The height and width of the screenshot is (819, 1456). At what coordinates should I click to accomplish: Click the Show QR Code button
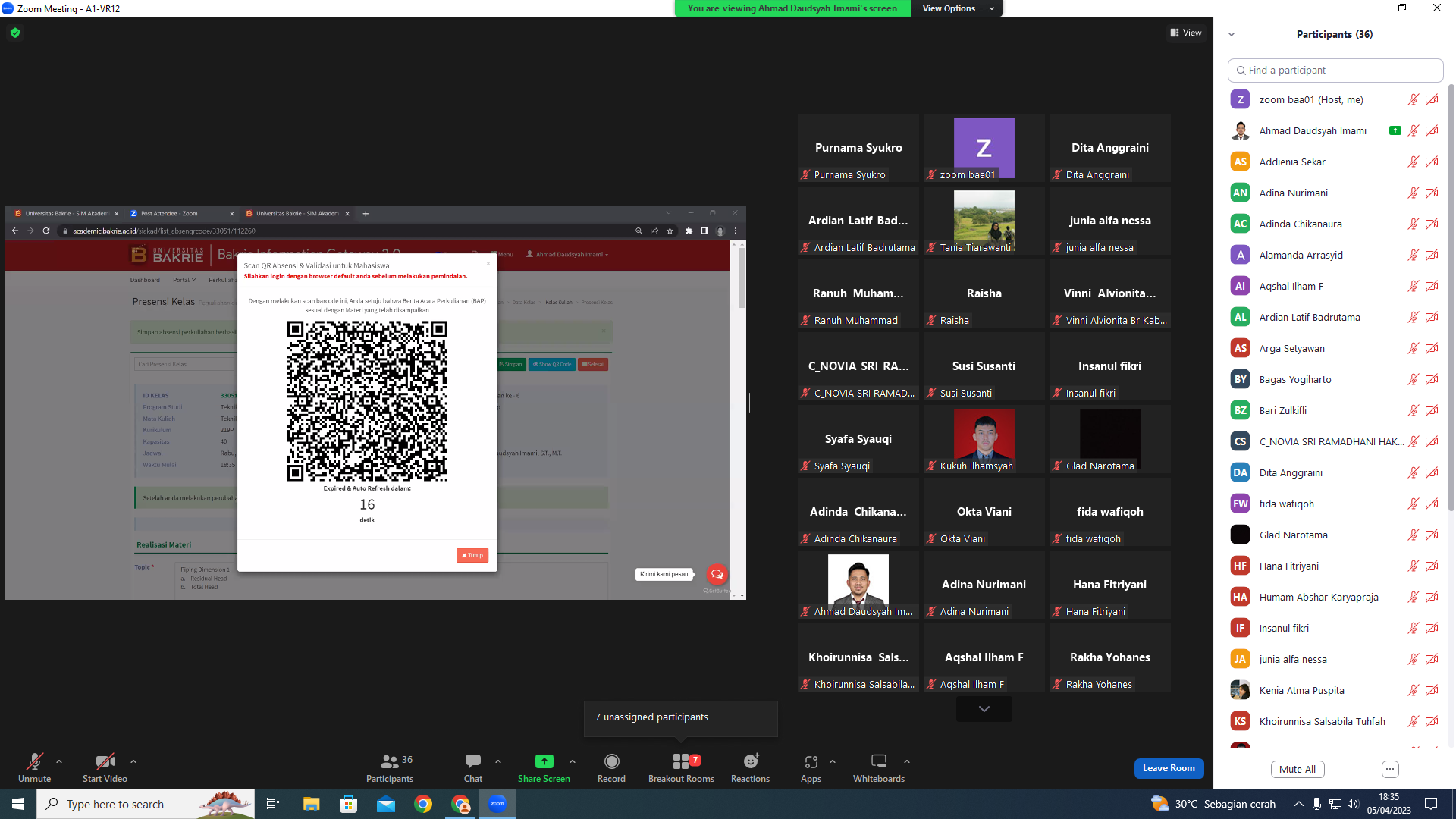click(552, 364)
